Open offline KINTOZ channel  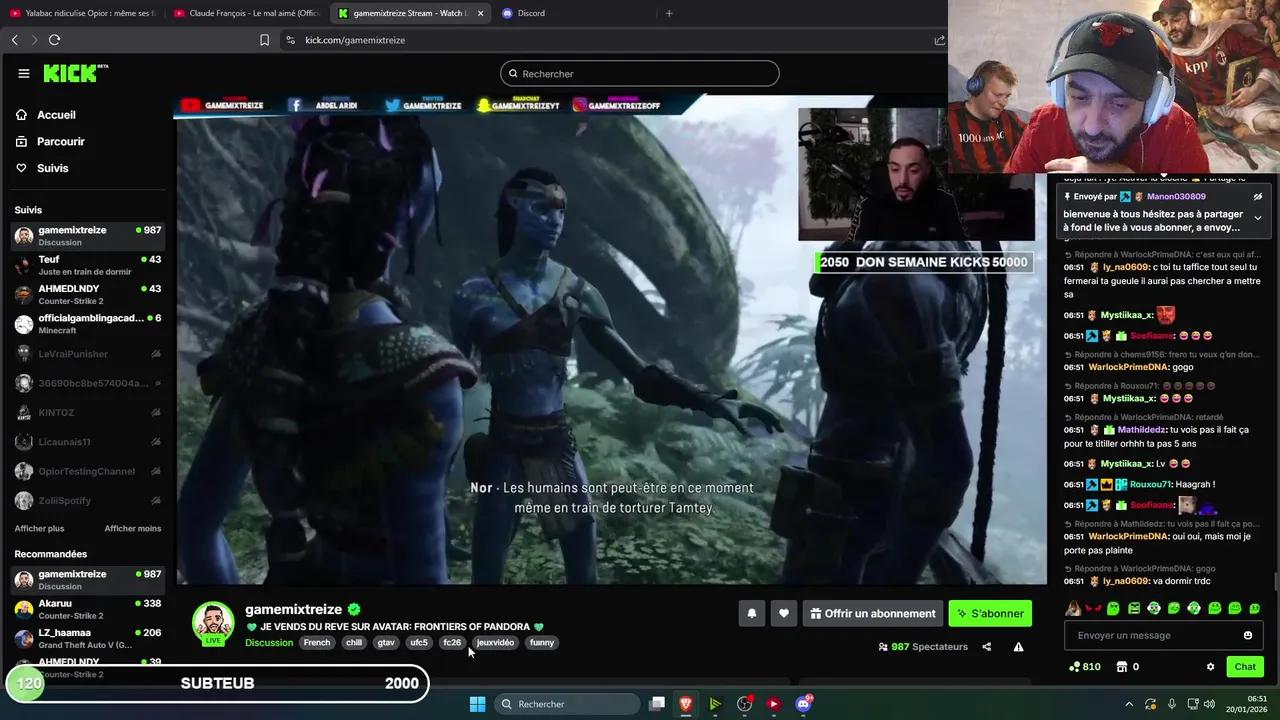tap(87, 412)
